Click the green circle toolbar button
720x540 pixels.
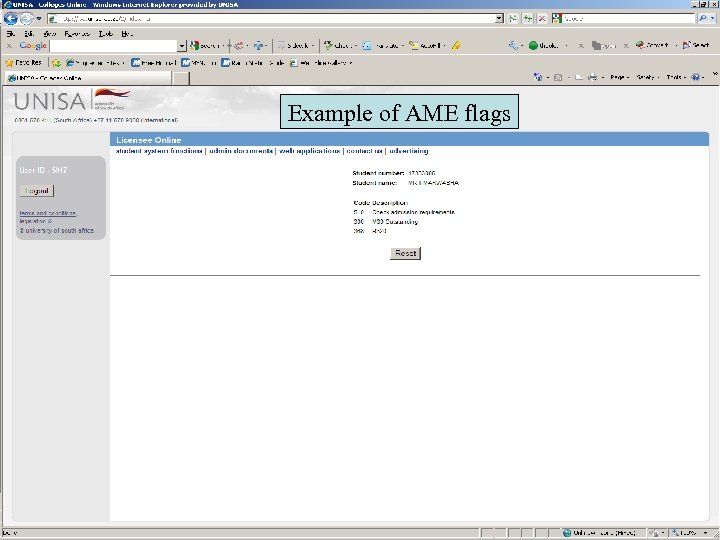pyautogui.click(x=544, y=45)
